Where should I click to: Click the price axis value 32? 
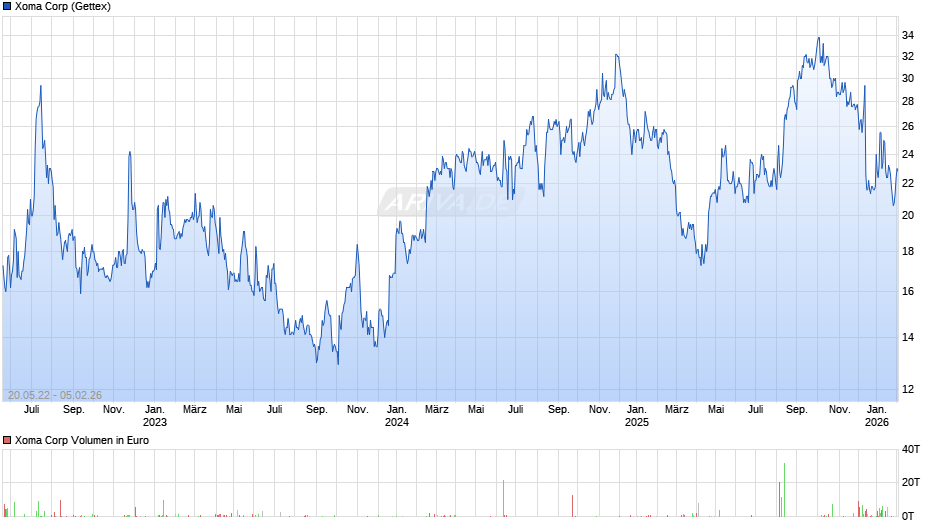coord(908,56)
